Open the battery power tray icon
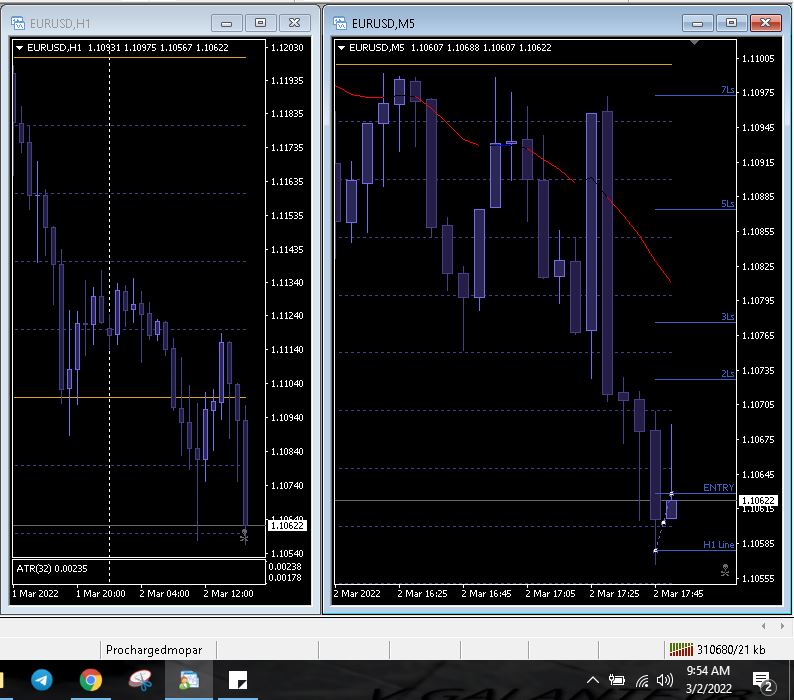The width and height of the screenshot is (794, 700). tap(616, 680)
